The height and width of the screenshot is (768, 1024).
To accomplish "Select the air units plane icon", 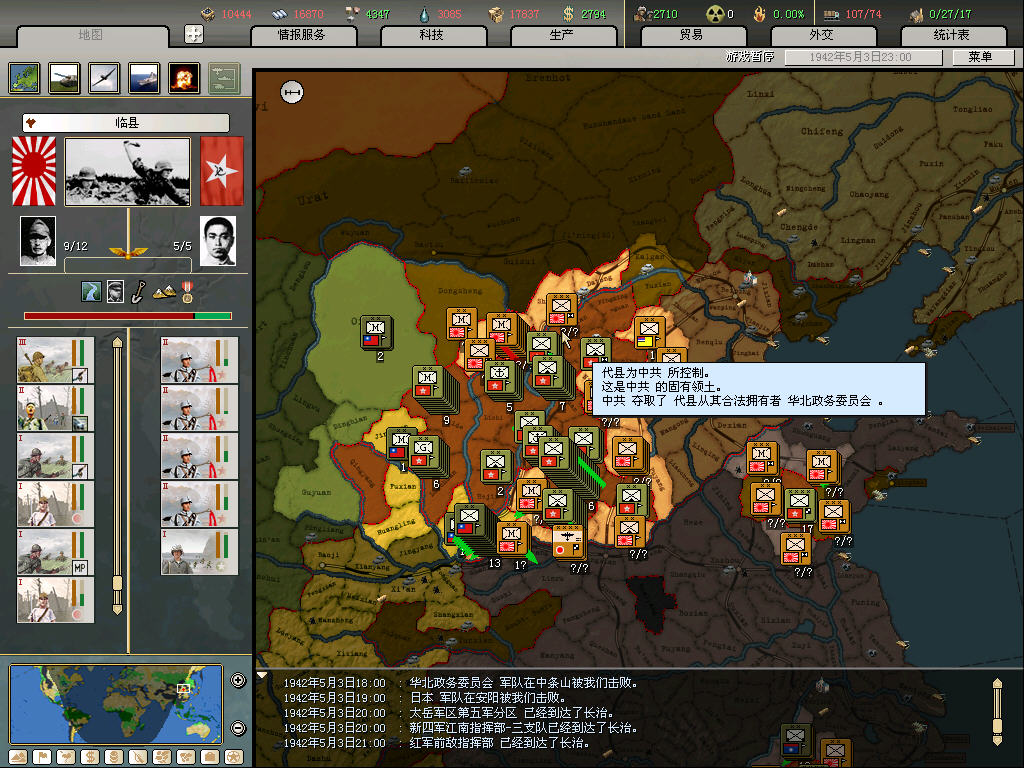I will point(104,78).
